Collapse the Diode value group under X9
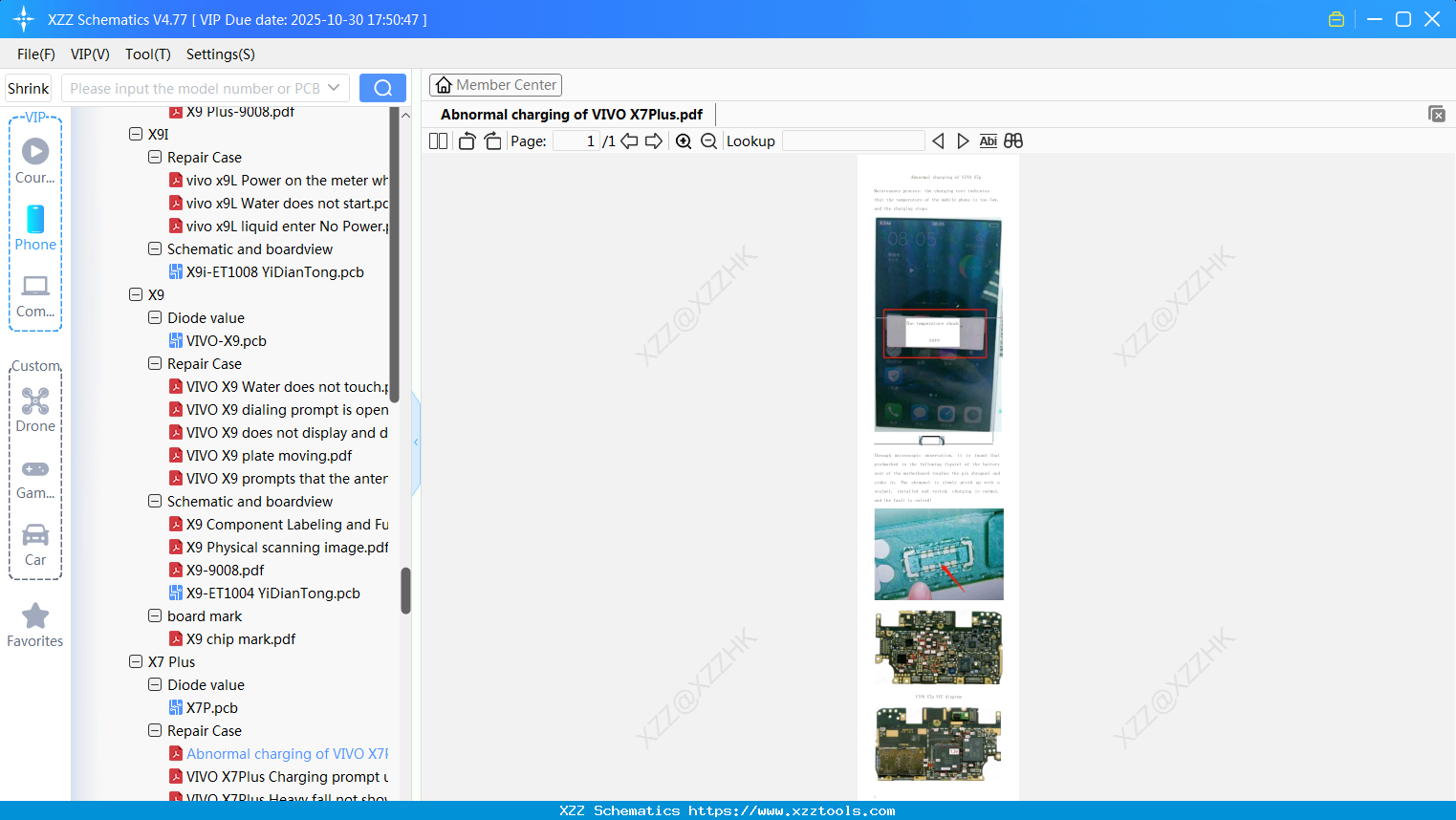This screenshot has height=820, width=1456. click(155, 318)
